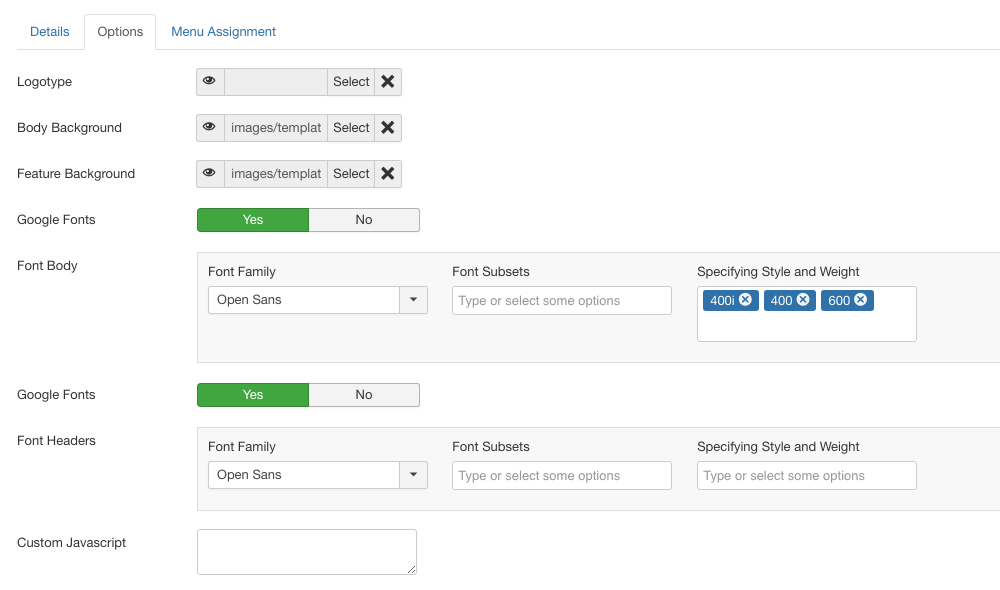
Task: Remove the 400i font weight tag
Action: (745, 300)
